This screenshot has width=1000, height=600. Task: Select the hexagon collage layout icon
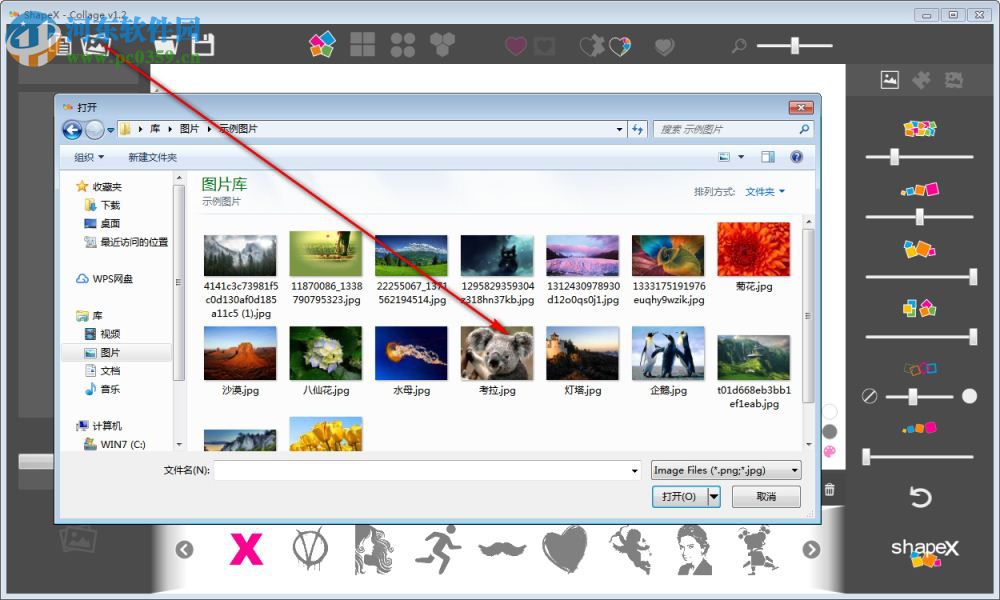coord(443,45)
